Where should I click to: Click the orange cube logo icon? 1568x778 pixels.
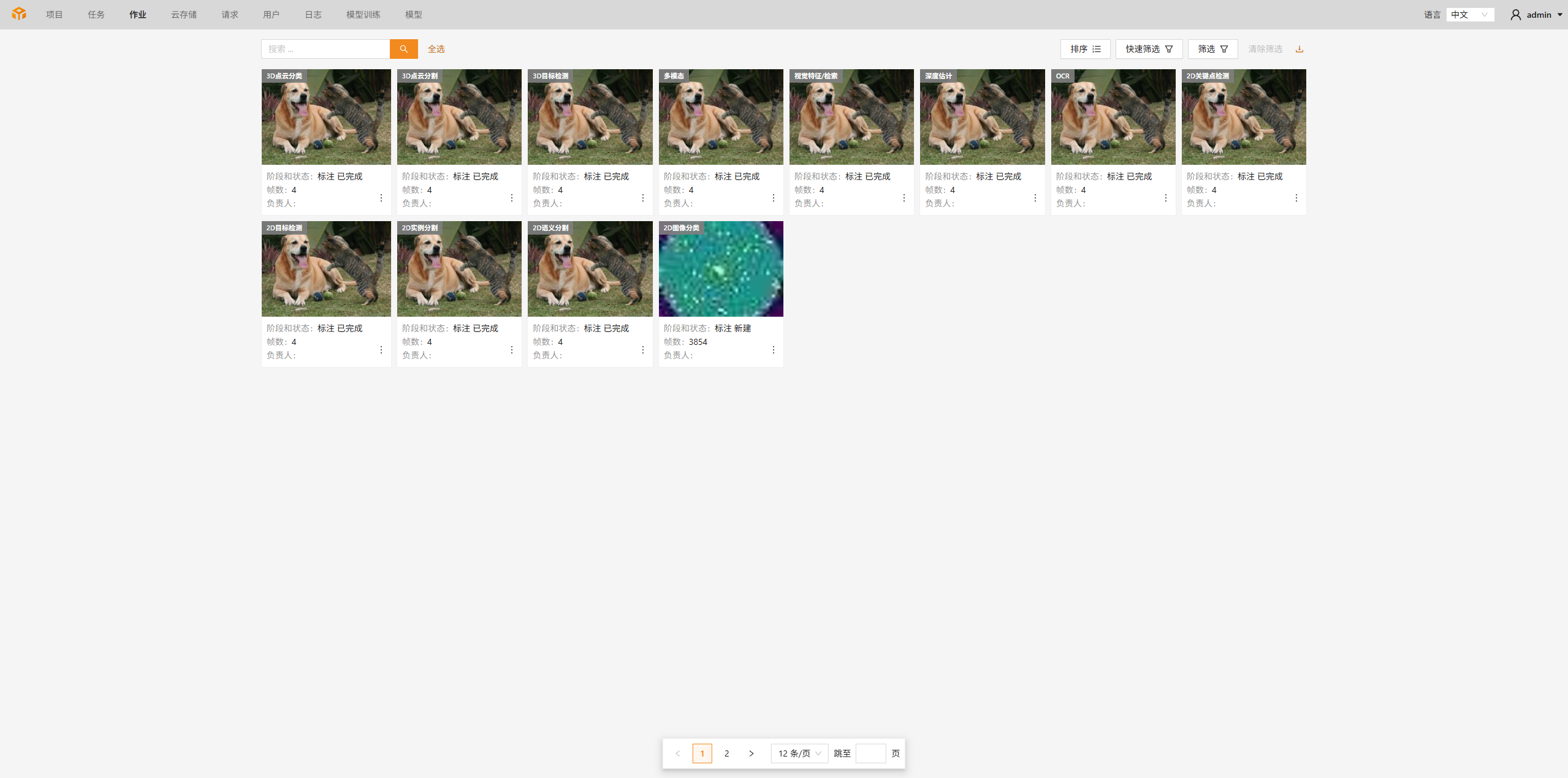(19, 14)
